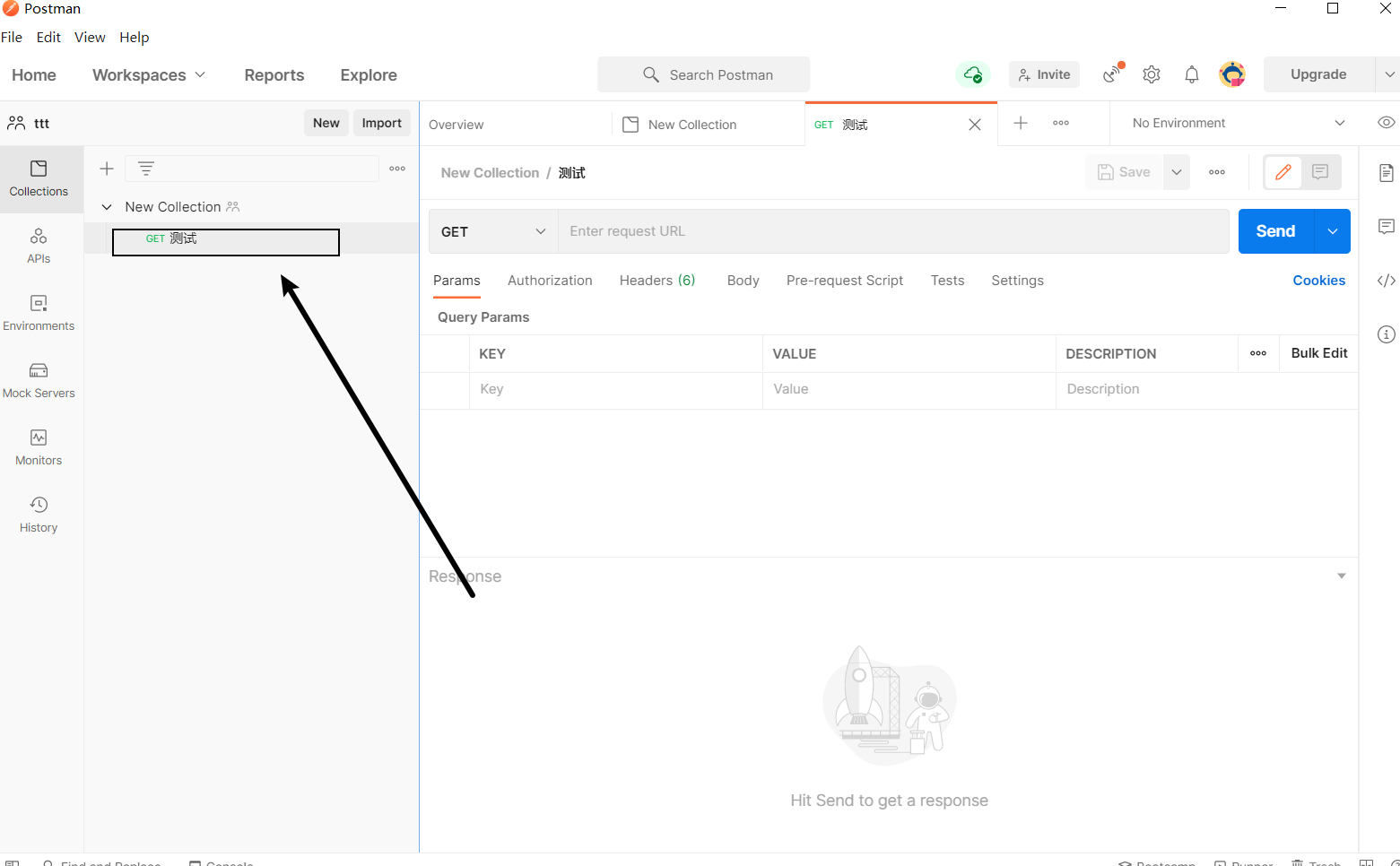Open the Environments sidebar panel
1400x866 pixels.
click(x=39, y=314)
